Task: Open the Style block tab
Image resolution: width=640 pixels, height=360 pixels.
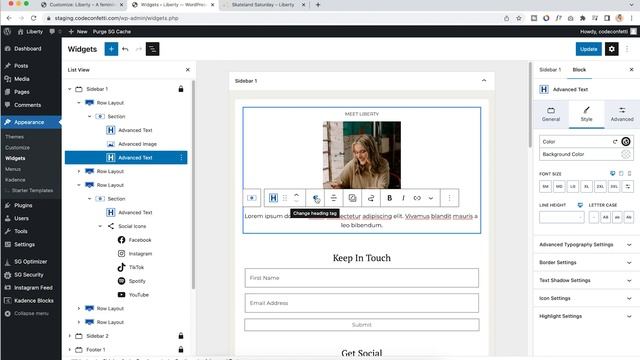Action: (x=586, y=114)
